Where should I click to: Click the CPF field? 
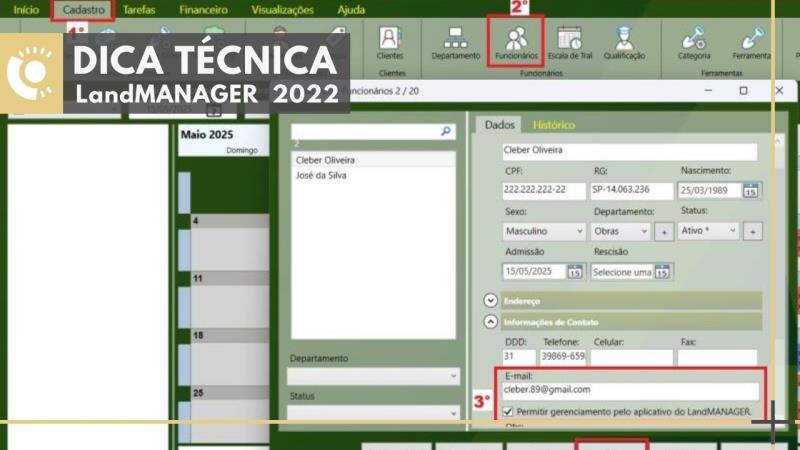544,190
